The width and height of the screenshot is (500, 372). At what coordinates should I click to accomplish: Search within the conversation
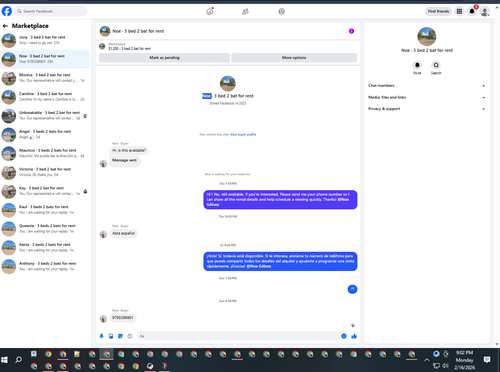436,65
